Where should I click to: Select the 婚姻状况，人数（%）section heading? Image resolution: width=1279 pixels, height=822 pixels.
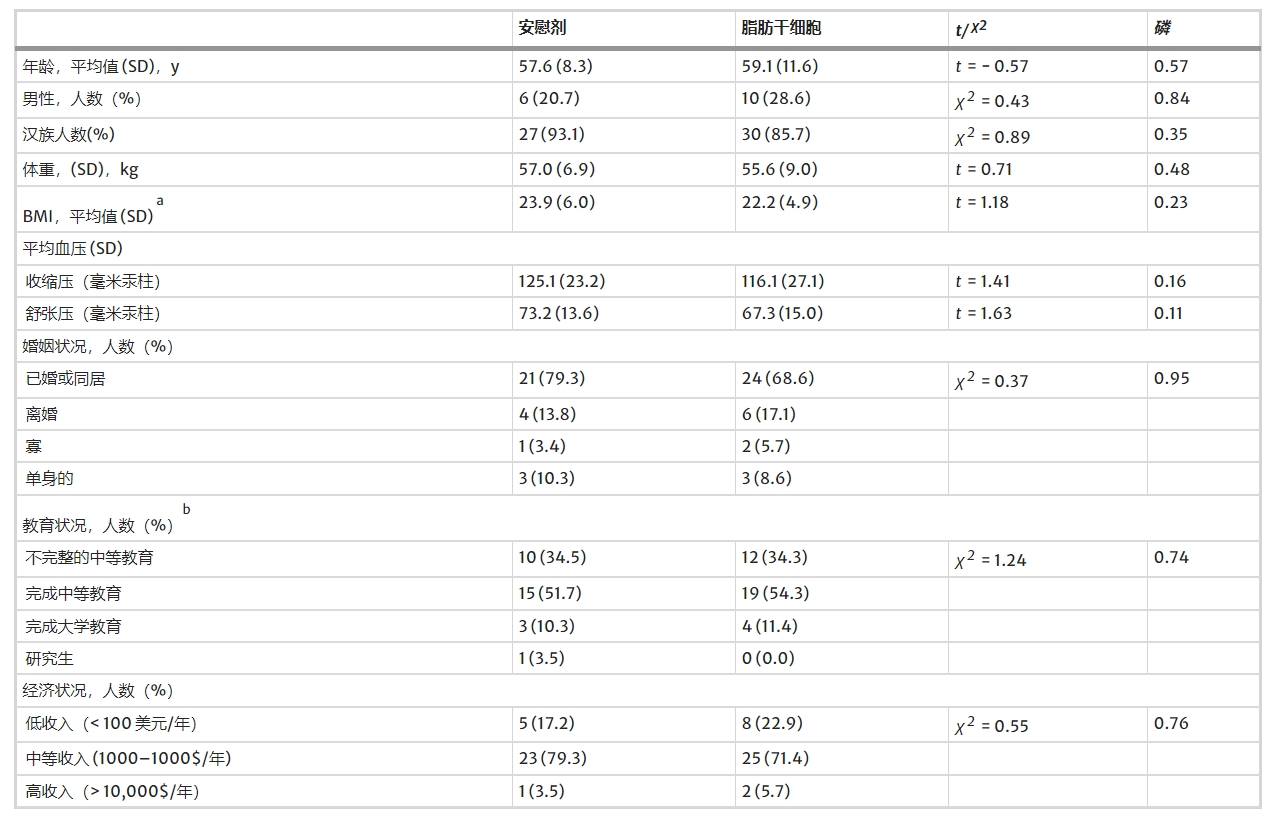click(x=98, y=347)
